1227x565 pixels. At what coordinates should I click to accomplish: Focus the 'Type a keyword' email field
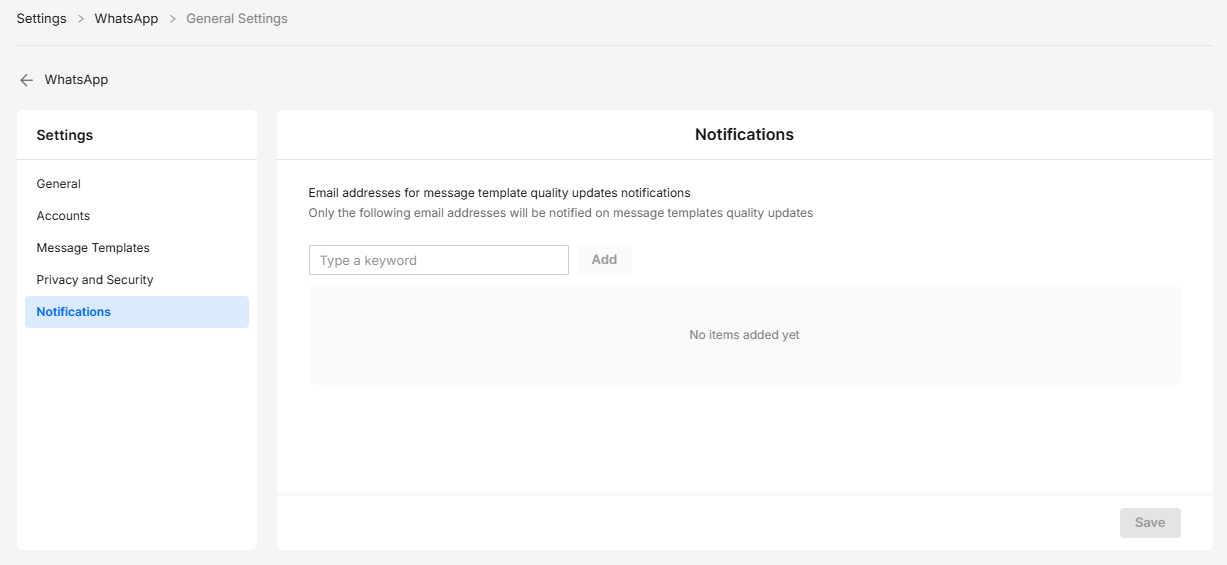439,260
